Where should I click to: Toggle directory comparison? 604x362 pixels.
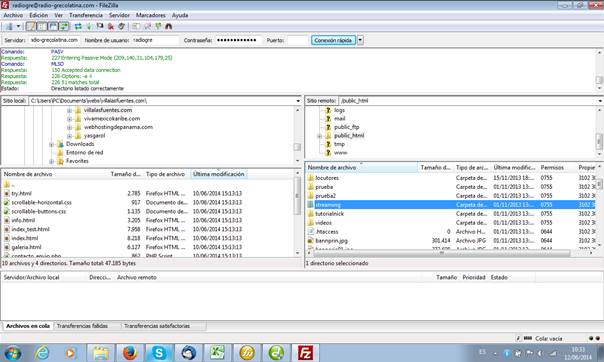147,26
